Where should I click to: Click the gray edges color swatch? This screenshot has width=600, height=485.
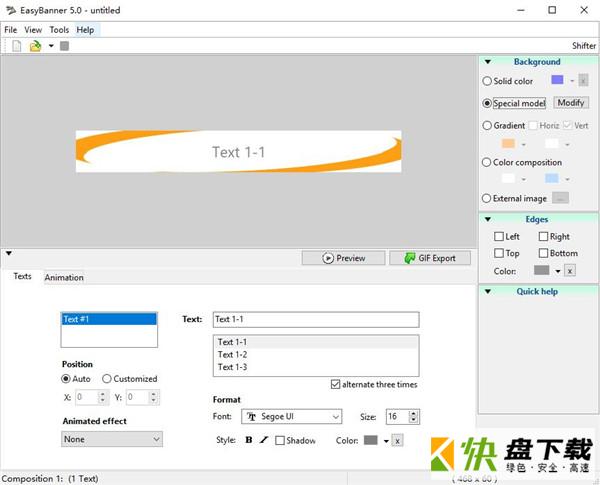click(x=541, y=270)
